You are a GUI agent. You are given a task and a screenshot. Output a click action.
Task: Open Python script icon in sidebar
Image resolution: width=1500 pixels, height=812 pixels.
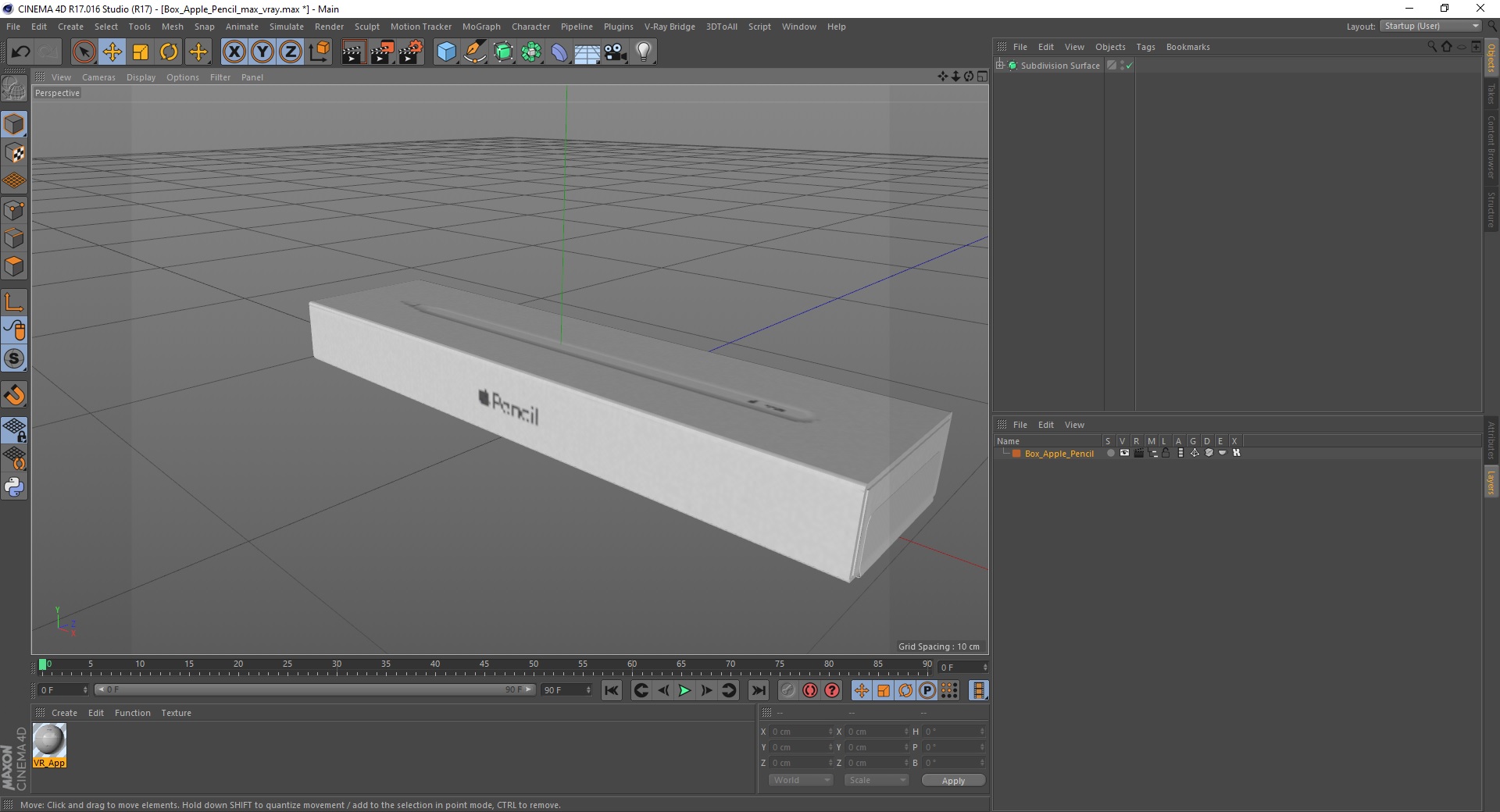point(14,487)
